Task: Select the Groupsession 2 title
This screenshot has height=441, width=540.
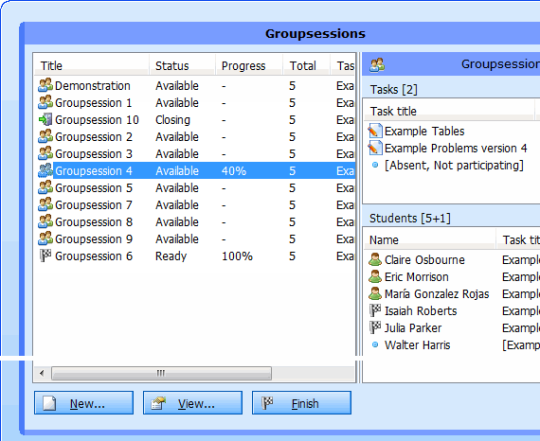Action: tap(94, 137)
